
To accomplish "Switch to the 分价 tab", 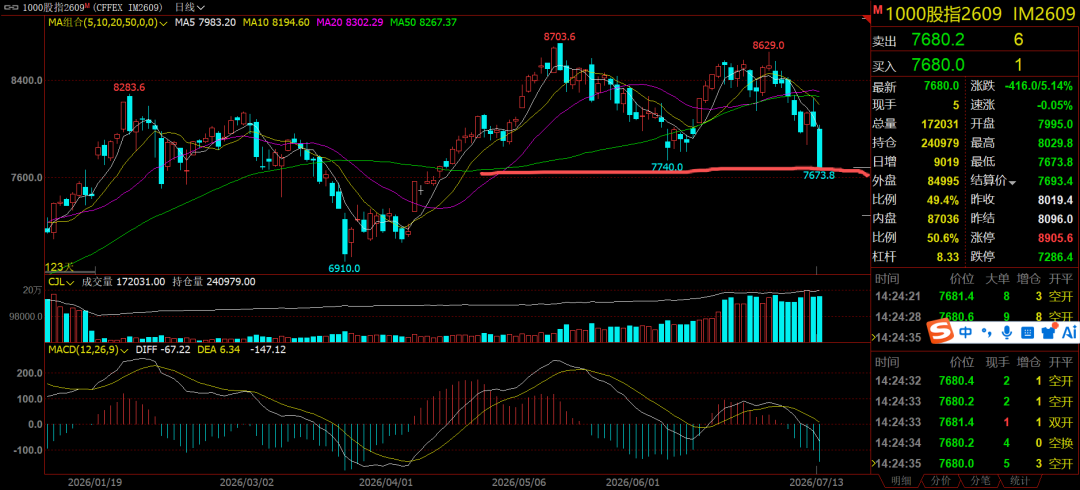I will click(x=940, y=481).
